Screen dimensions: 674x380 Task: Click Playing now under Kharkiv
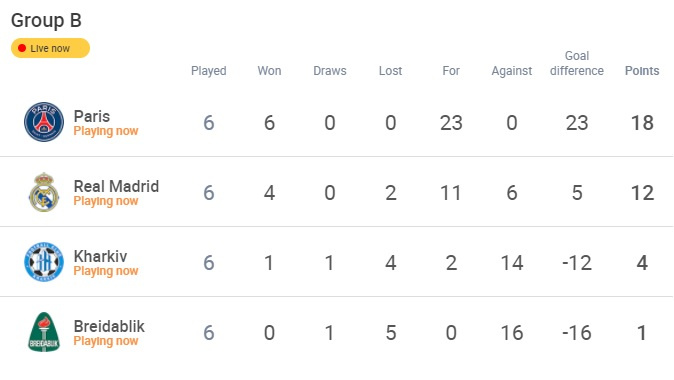[106, 271]
